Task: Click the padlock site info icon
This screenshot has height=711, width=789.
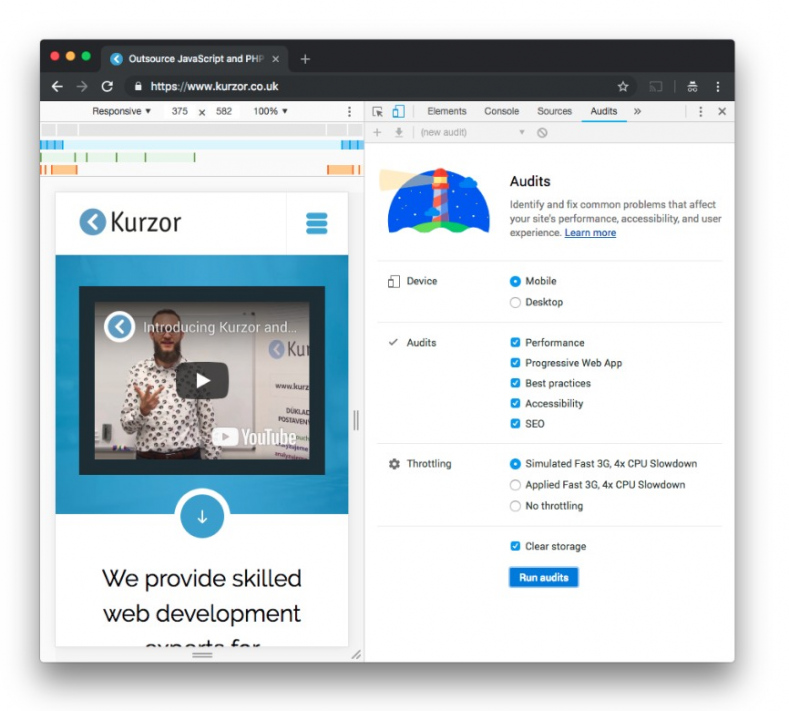Action: 138,86
